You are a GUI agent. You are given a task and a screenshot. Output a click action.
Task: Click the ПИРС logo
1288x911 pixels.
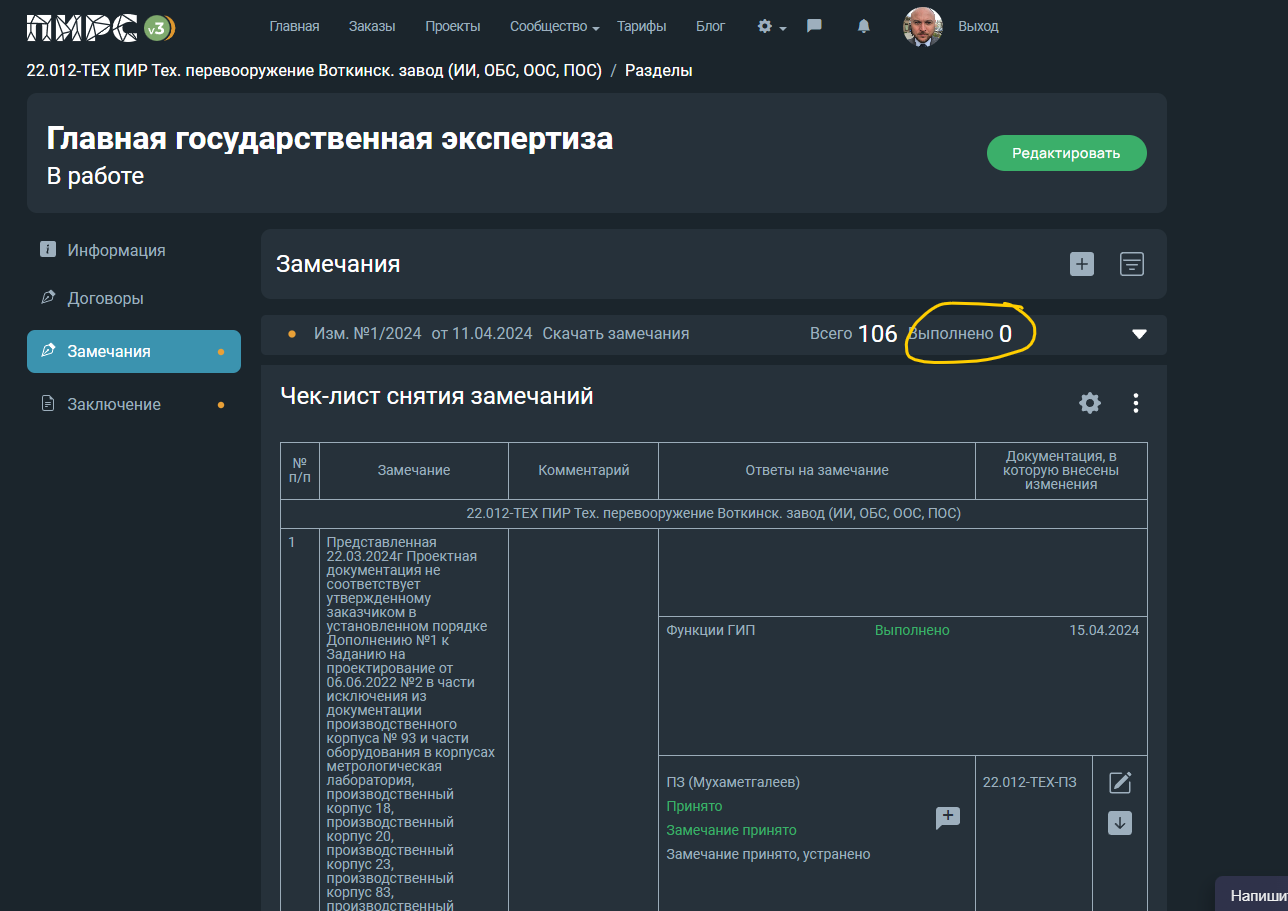[x=100, y=27]
